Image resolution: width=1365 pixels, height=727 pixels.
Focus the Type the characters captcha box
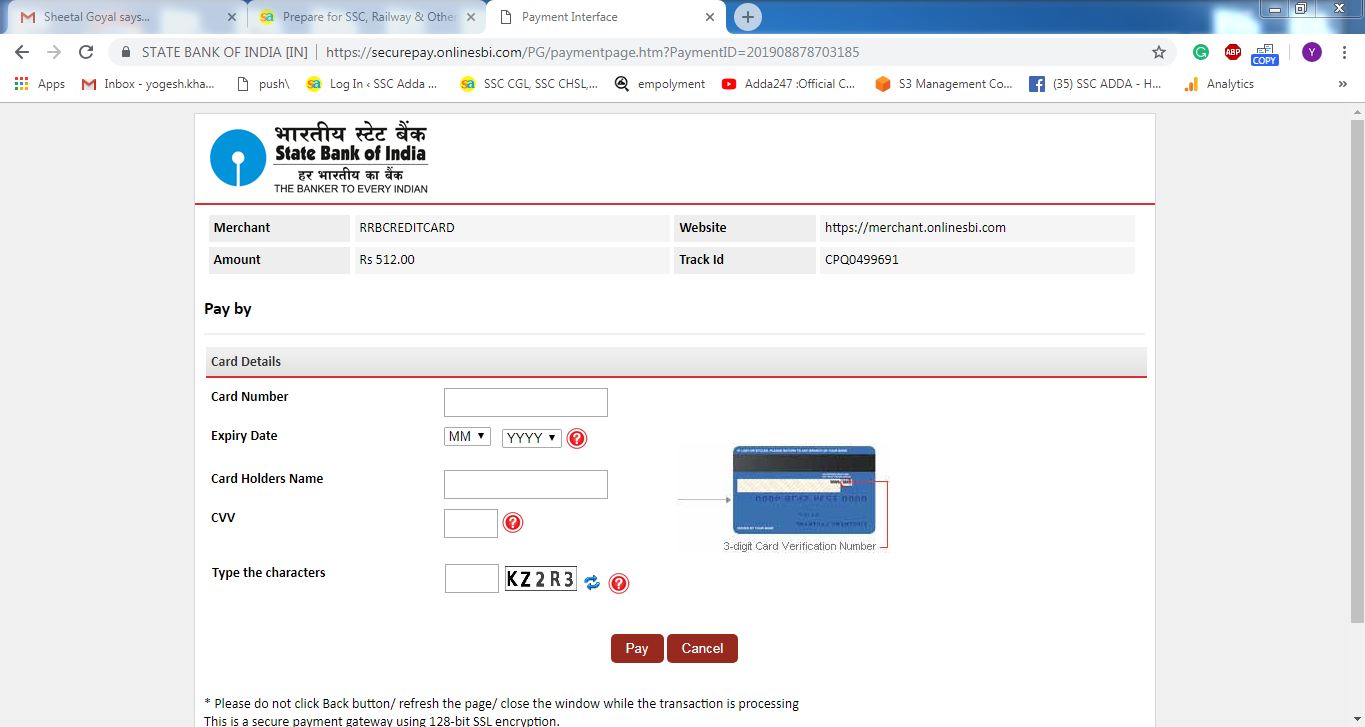tap(472, 578)
